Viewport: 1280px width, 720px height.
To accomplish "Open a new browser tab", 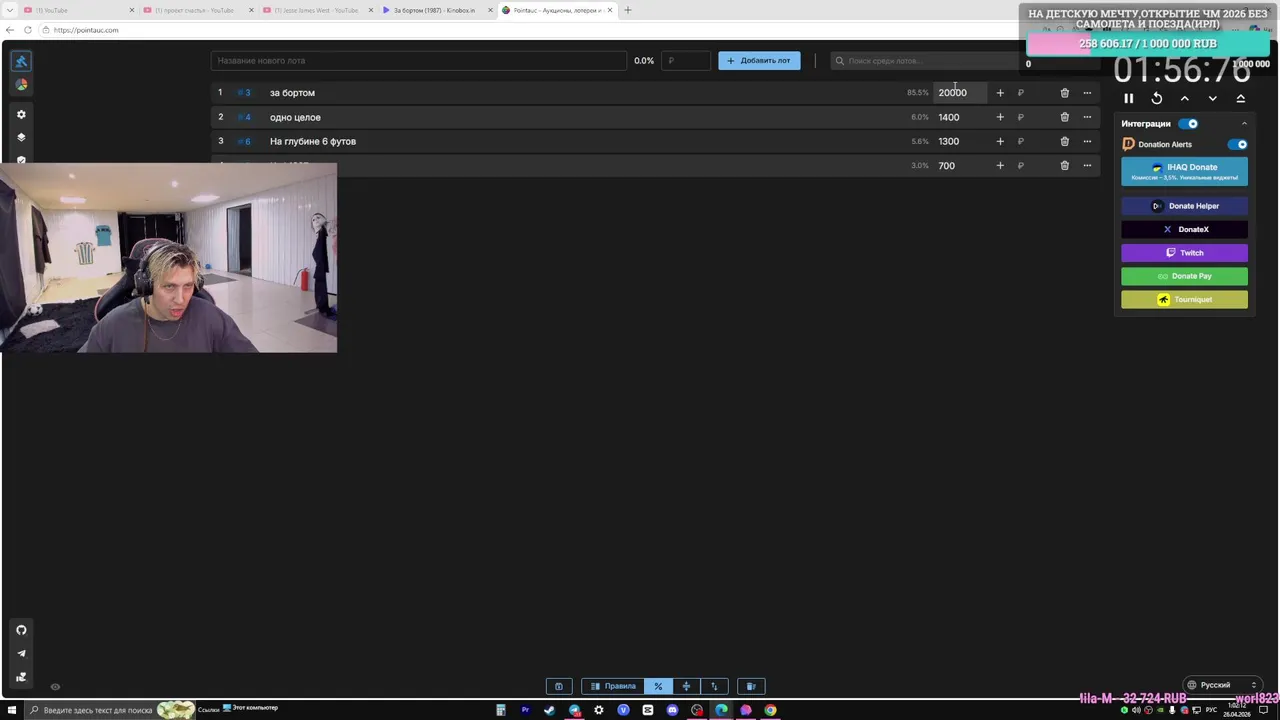I will [628, 10].
